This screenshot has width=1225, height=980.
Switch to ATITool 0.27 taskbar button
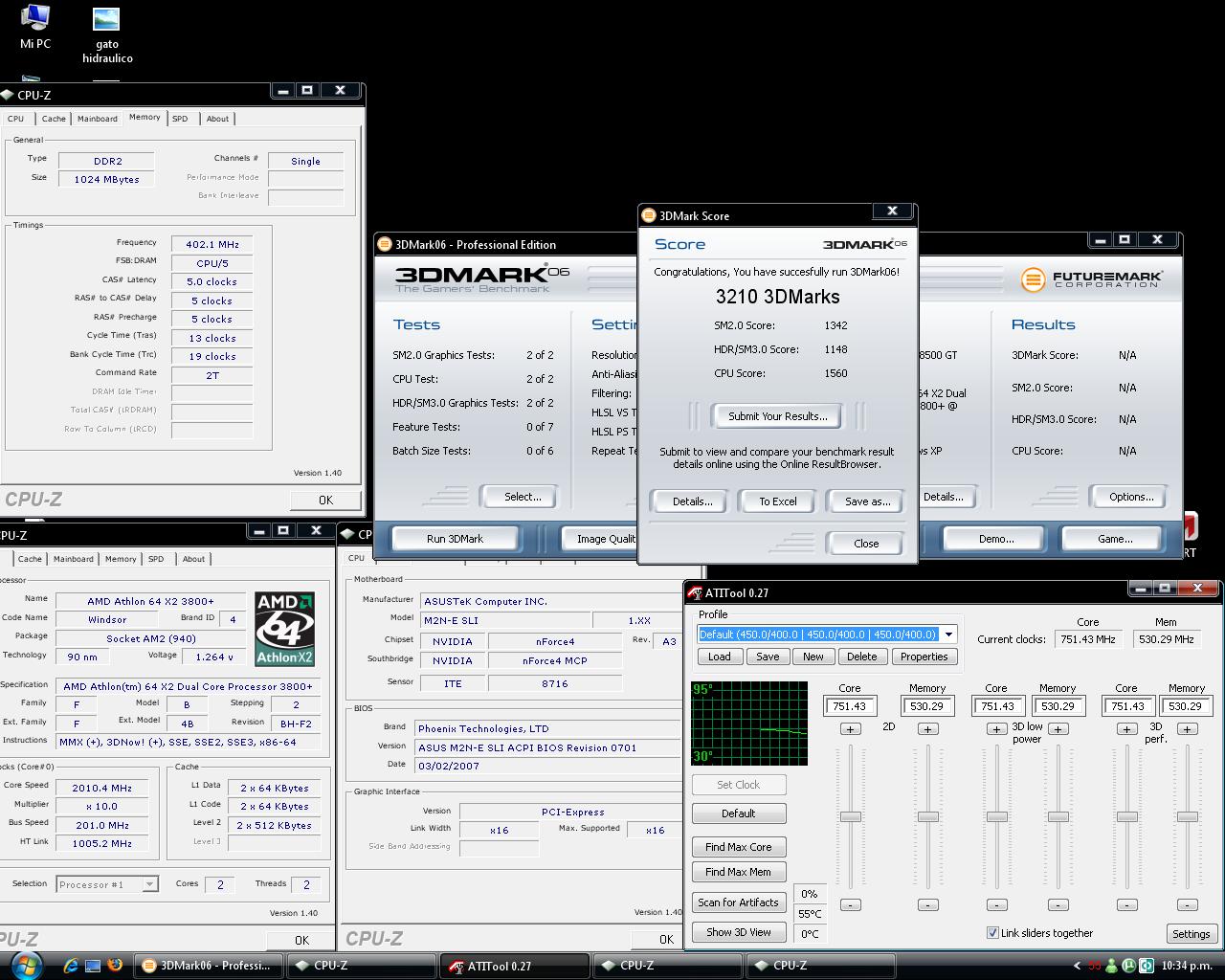point(514,966)
